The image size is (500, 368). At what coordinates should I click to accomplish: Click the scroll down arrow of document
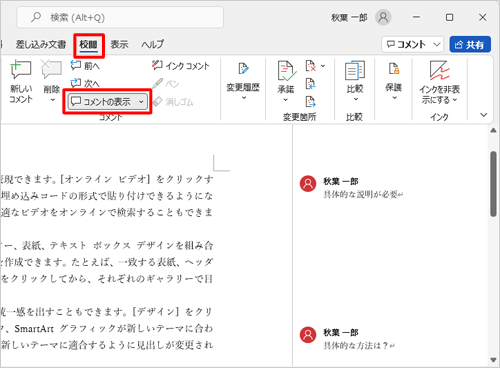click(493, 360)
